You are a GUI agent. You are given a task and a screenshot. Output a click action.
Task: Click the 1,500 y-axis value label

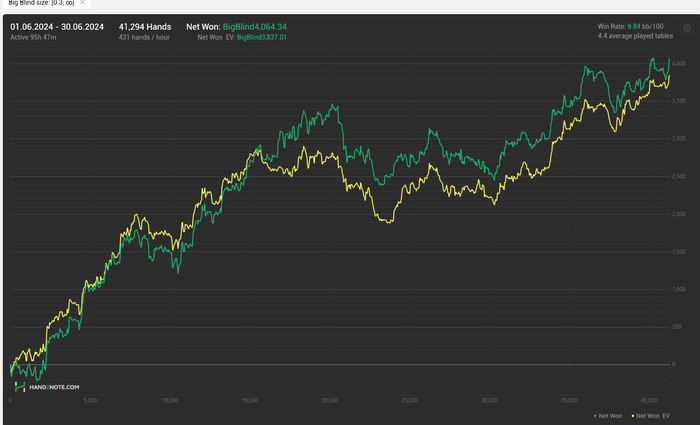click(x=679, y=252)
